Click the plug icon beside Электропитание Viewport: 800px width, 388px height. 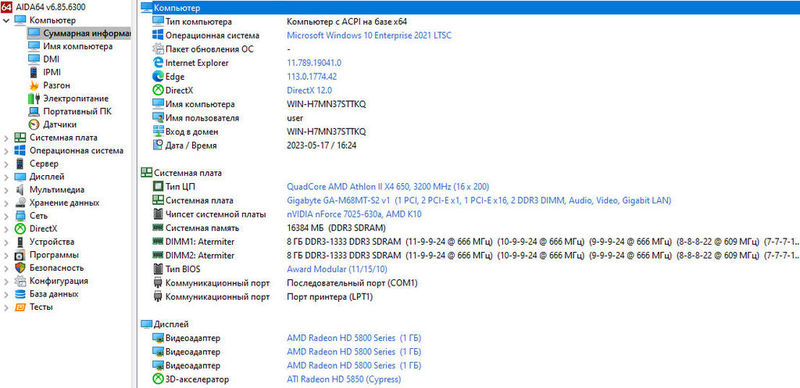pos(34,99)
